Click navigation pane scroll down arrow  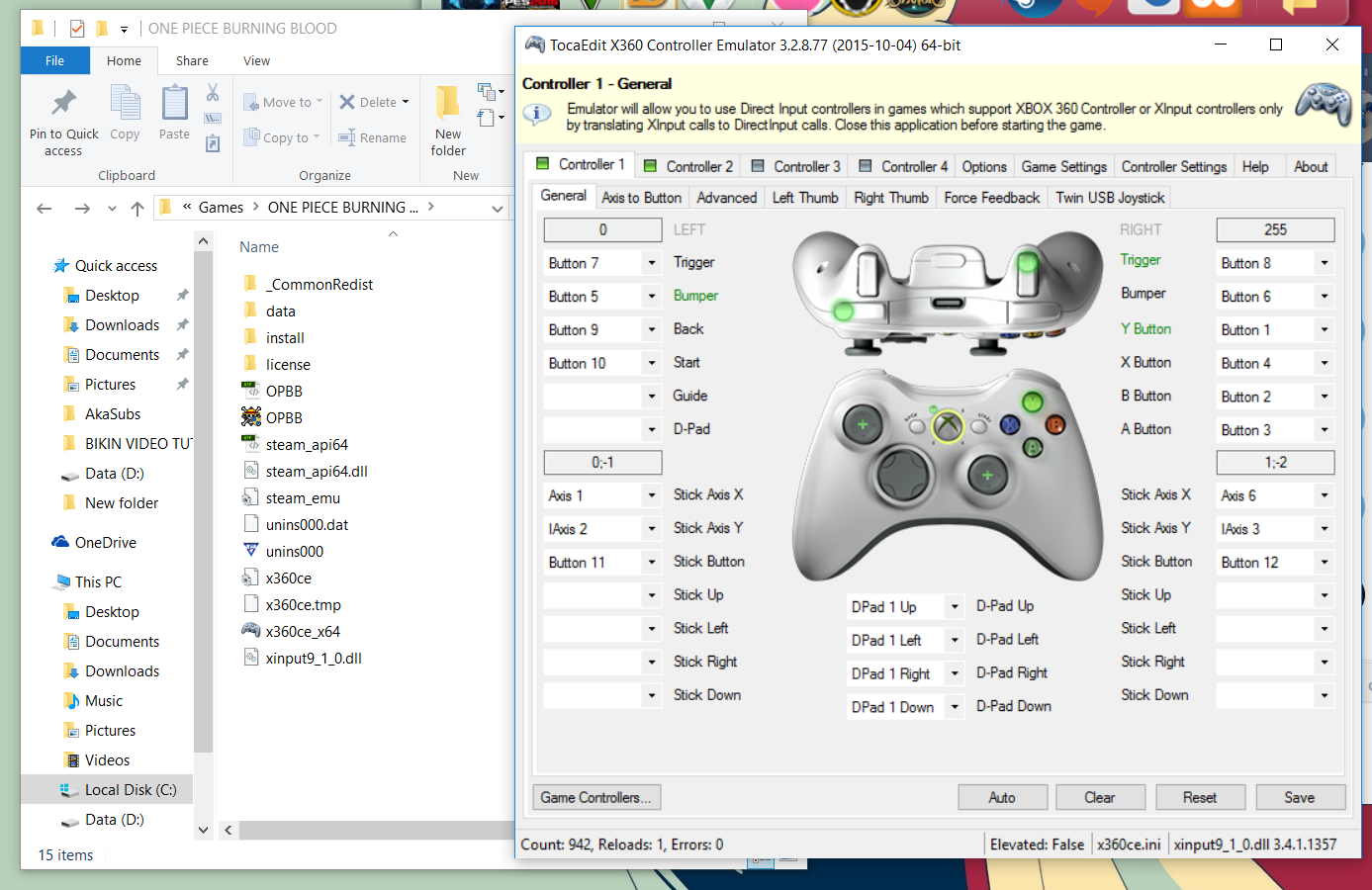[203, 830]
